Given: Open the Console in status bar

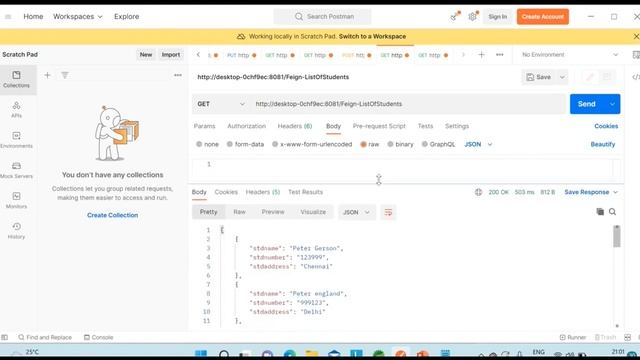Looking at the screenshot, I should pyautogui.click(x=98, y=337).
